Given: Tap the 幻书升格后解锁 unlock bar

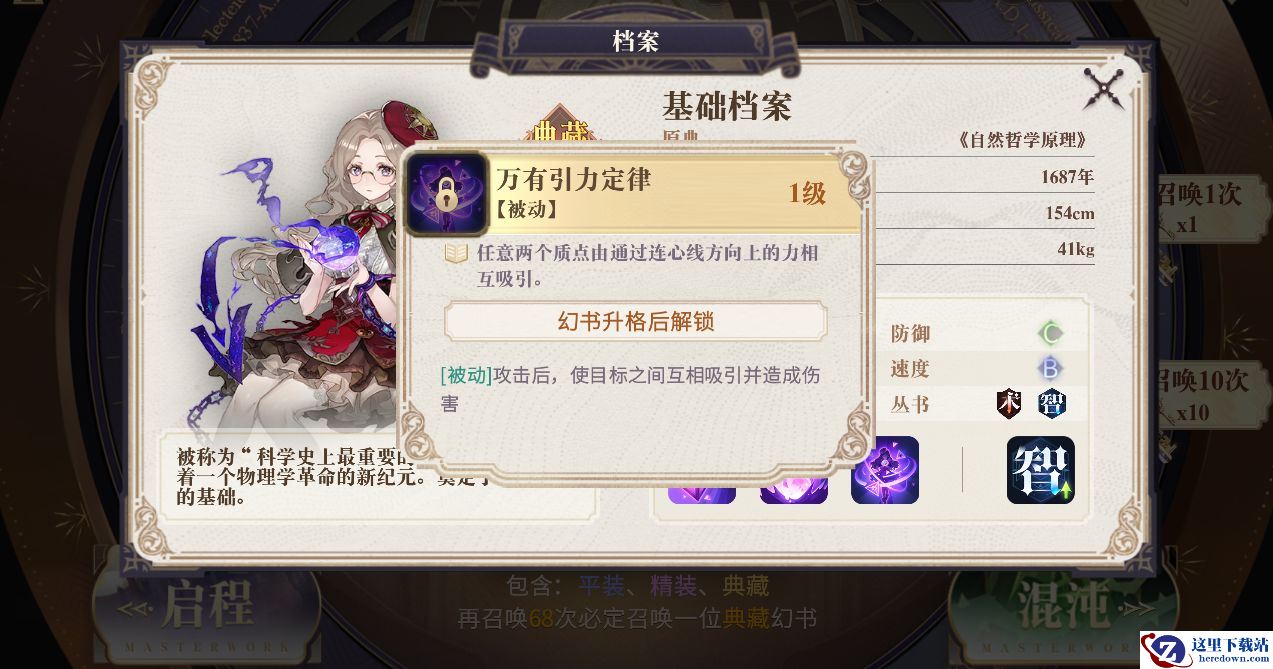Looking at the screenshot, I should tap(636, 322).
